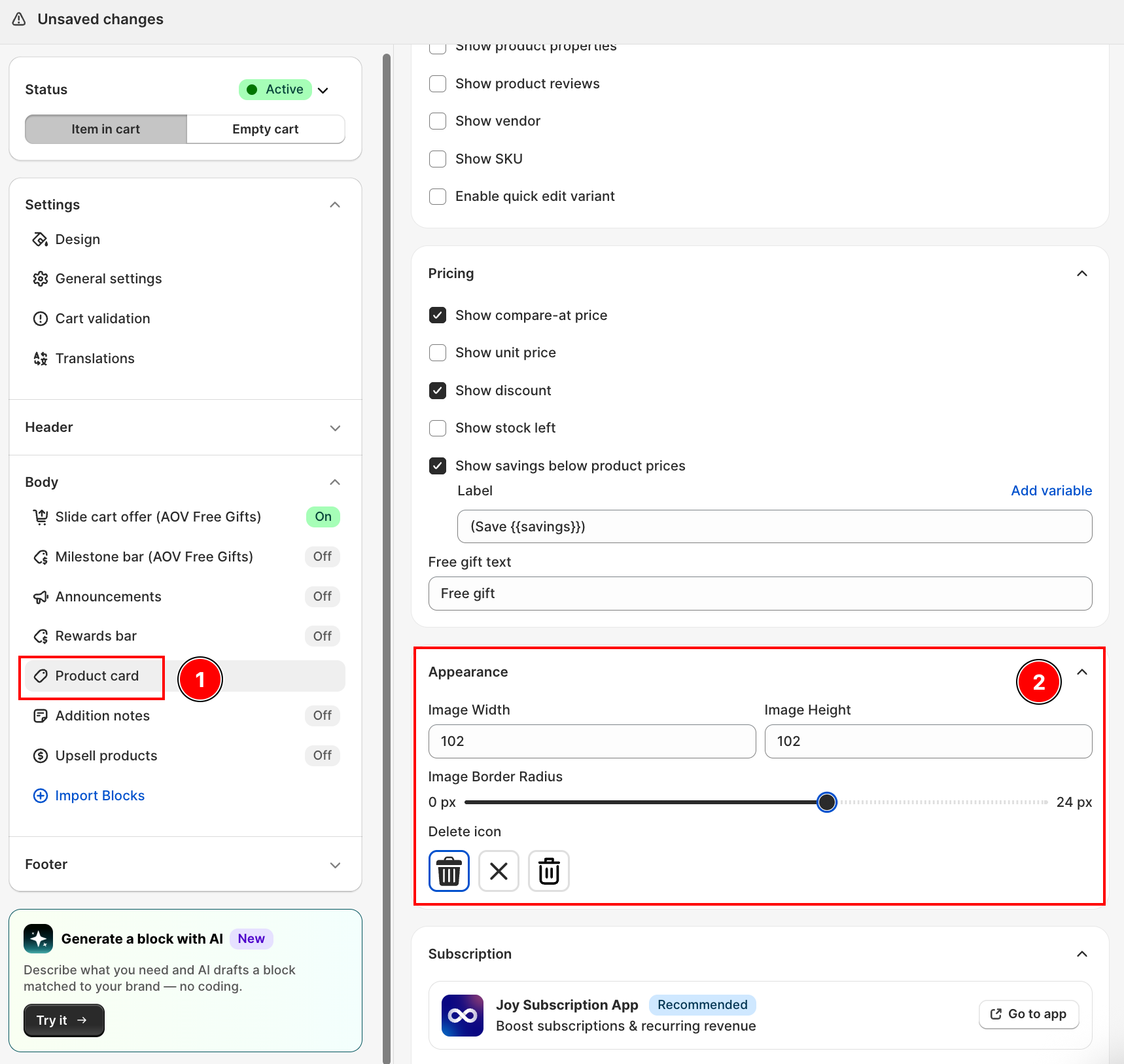The width and height of the screenshot is (1124, 1064).
Task: Click the Announcements megaphone icon
Action: pos(41,597)
